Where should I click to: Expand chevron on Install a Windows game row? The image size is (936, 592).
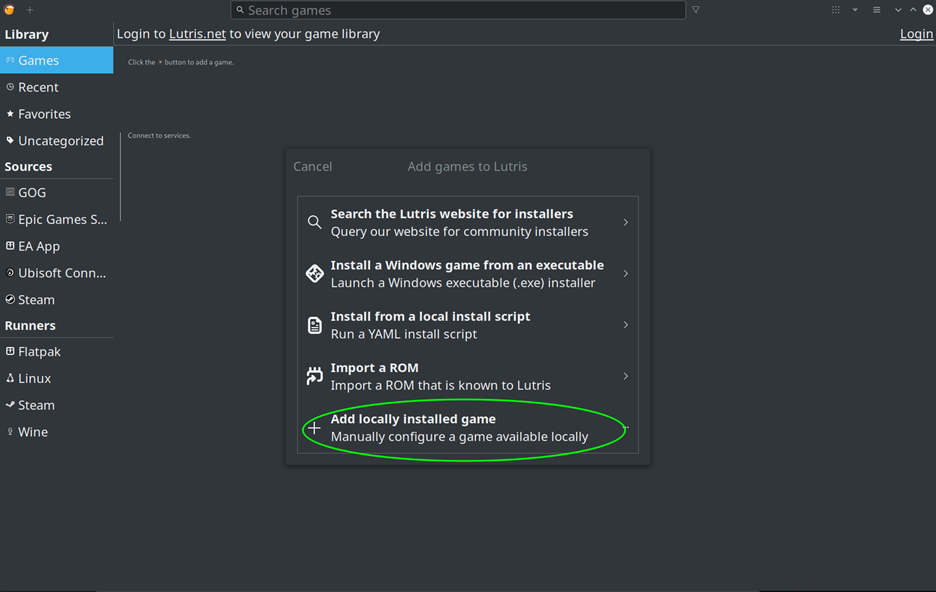pyautogui.click(x=626, y=273)
